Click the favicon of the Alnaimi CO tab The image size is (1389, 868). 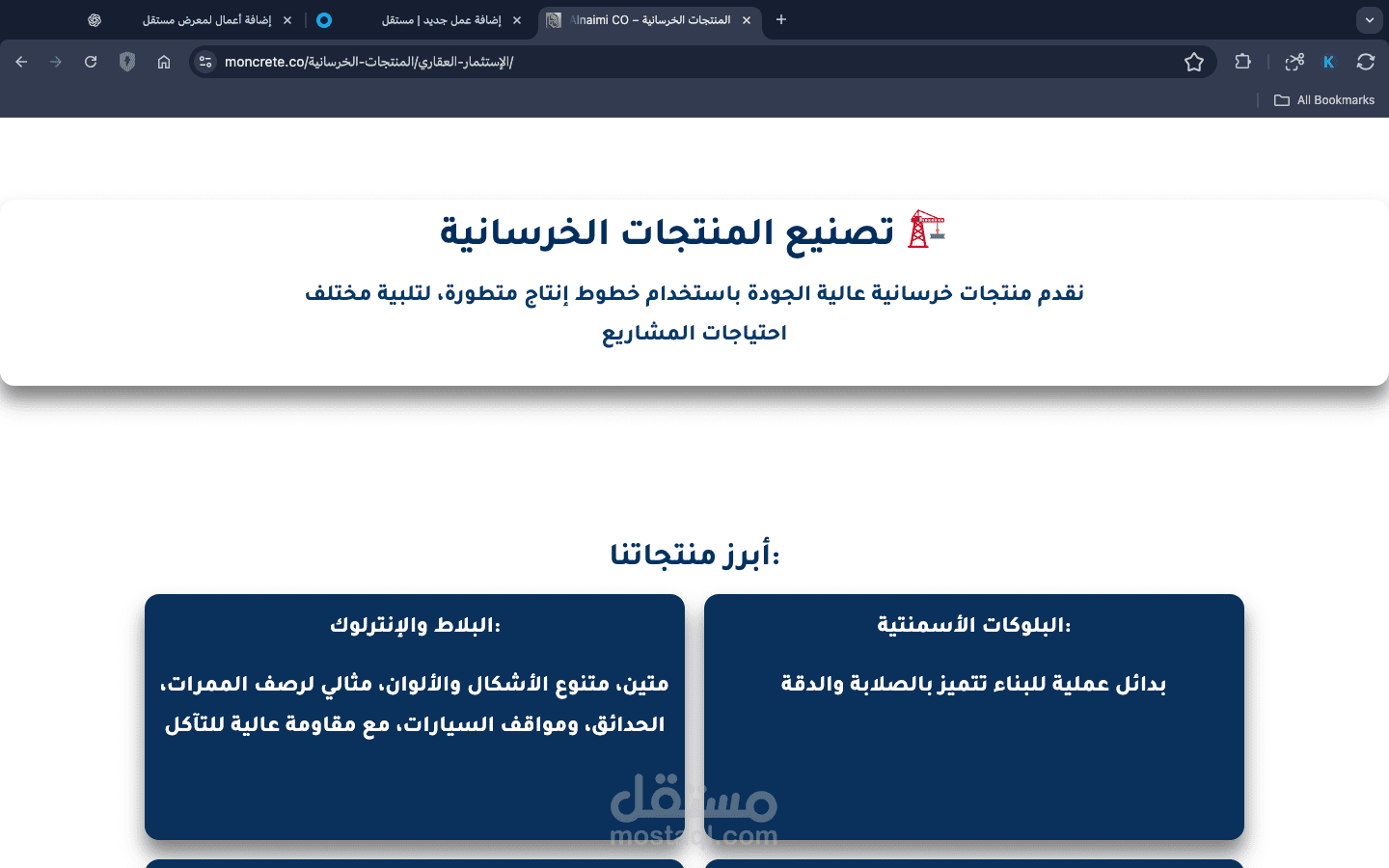(x=554, y=19)
